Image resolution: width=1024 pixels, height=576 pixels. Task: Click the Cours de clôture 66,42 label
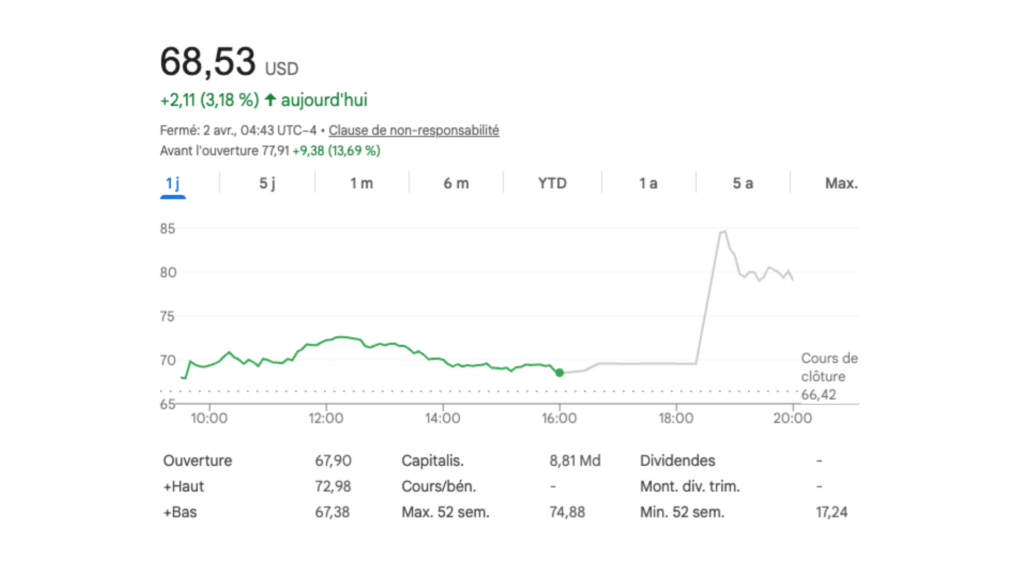pyautogui.click(x=829, y=377)
